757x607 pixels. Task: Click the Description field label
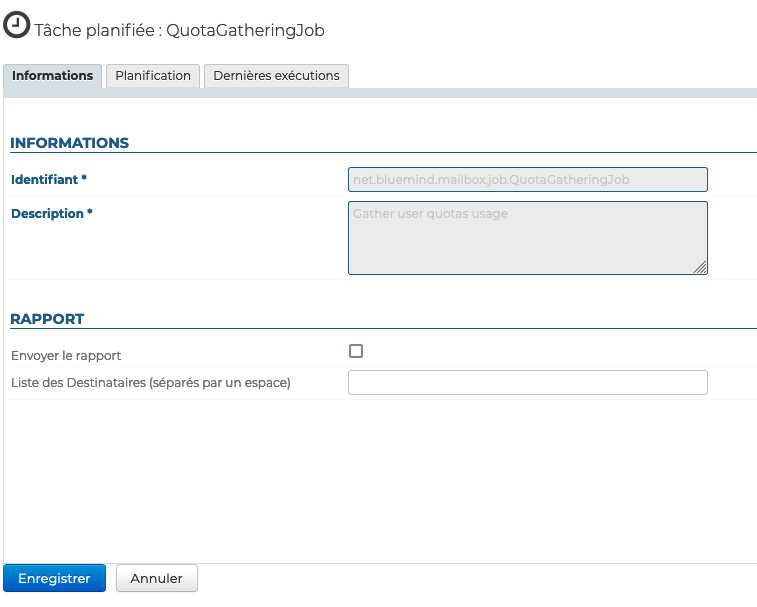(x=47, y=213)
